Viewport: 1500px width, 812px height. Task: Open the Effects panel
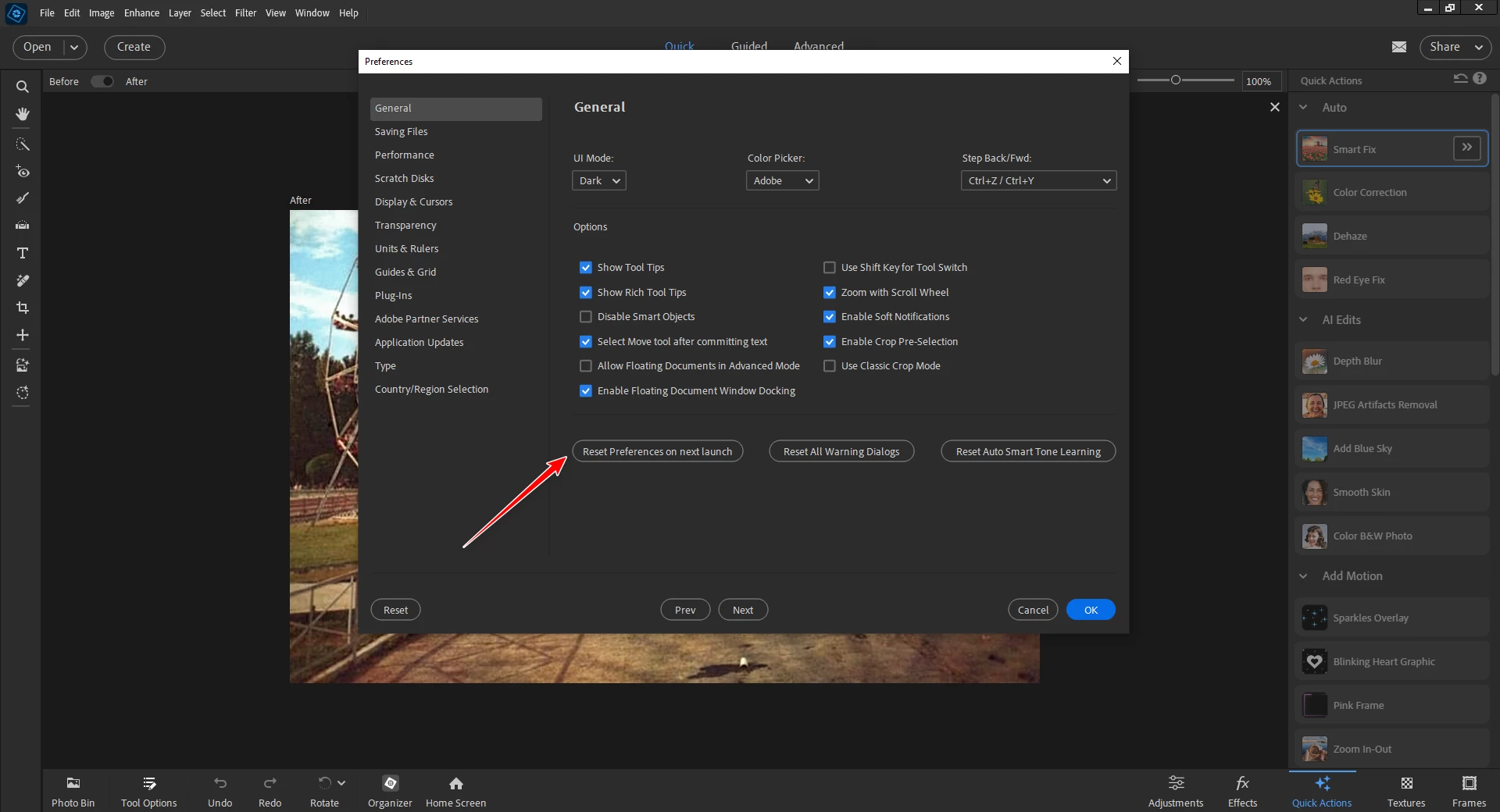[x=1242, y=791]
